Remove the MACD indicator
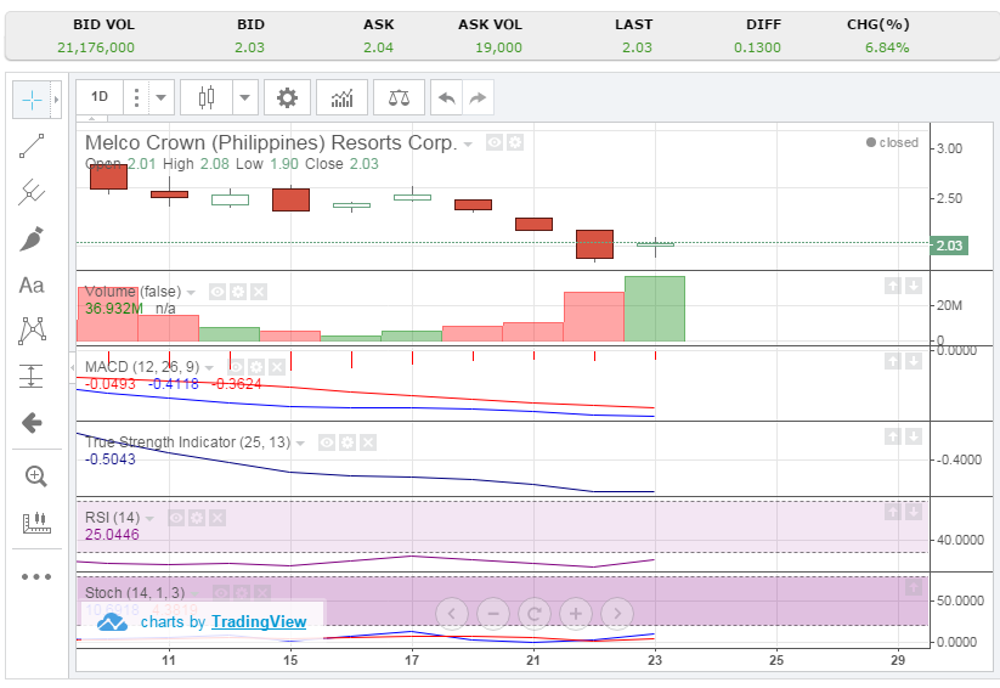Screen dimensions: 1000x688 click(x=277, y=367)
